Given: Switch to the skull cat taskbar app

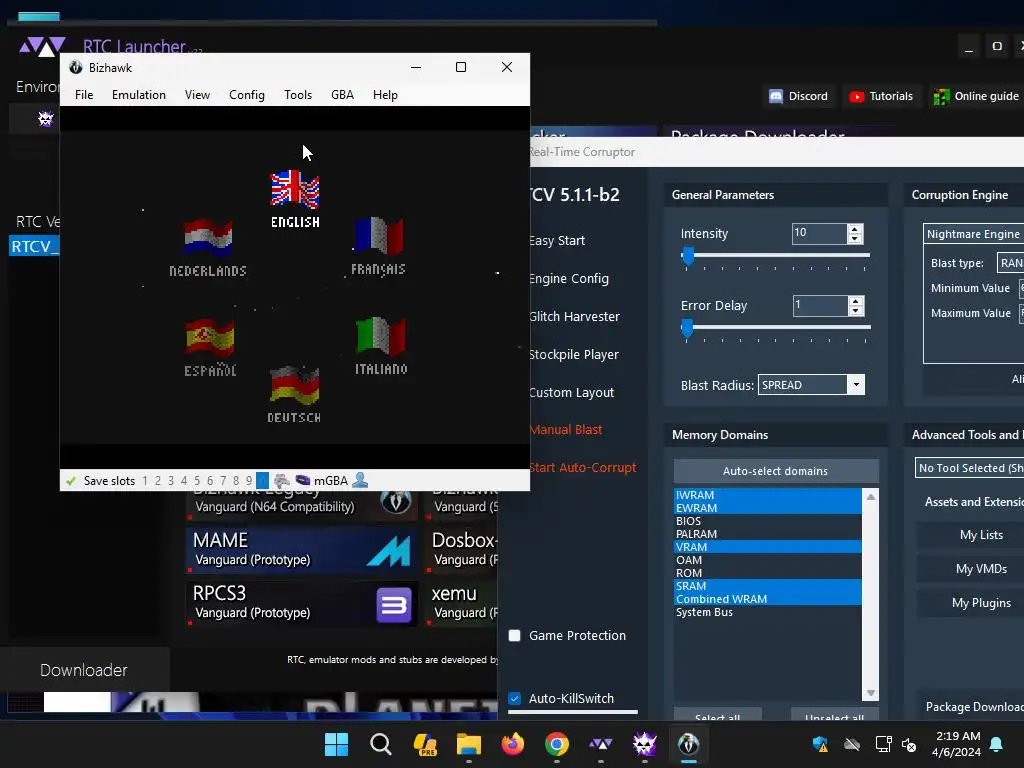Looking at the screenshot, I should pos(645,744).
